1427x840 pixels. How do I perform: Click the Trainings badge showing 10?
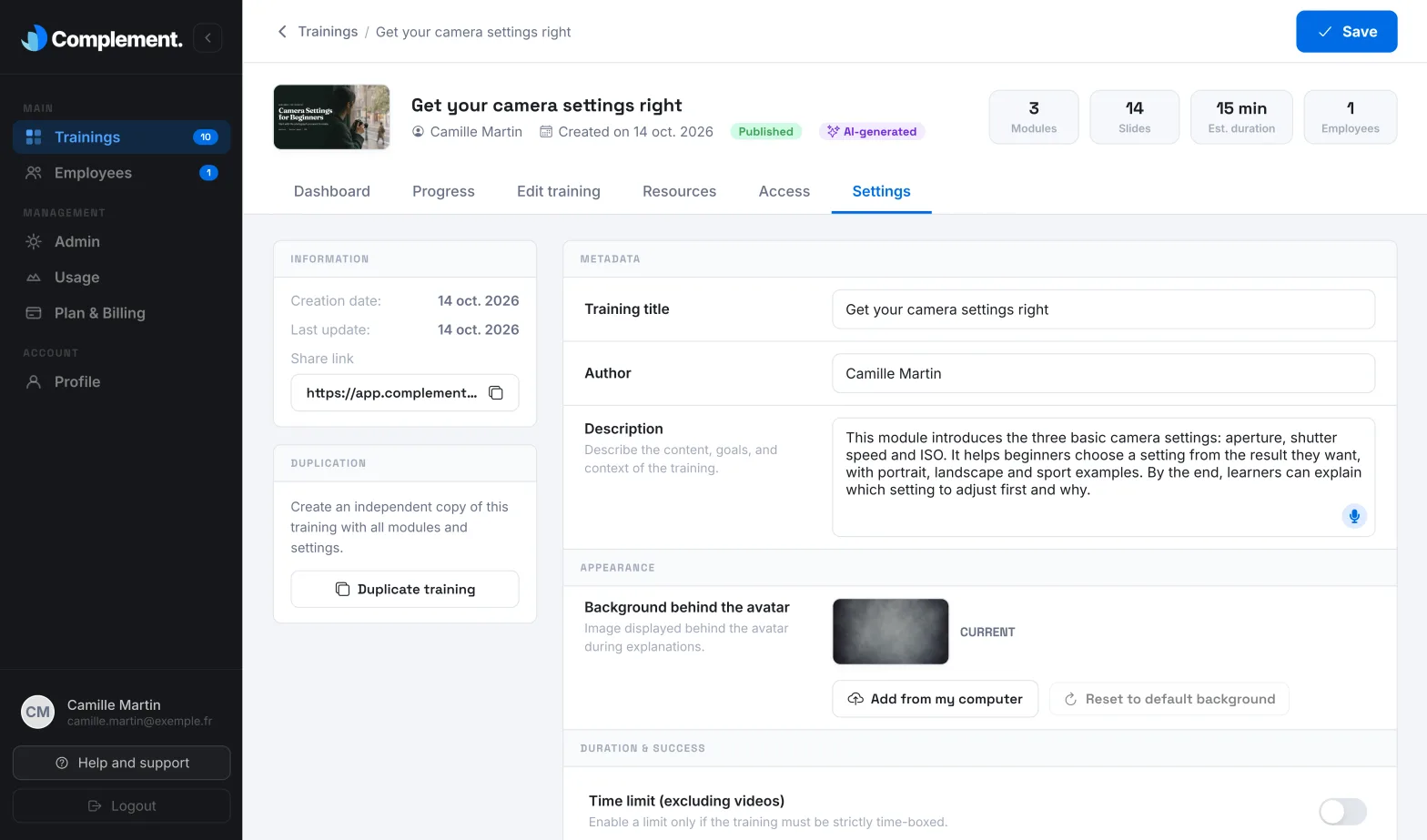coord(206,137)
